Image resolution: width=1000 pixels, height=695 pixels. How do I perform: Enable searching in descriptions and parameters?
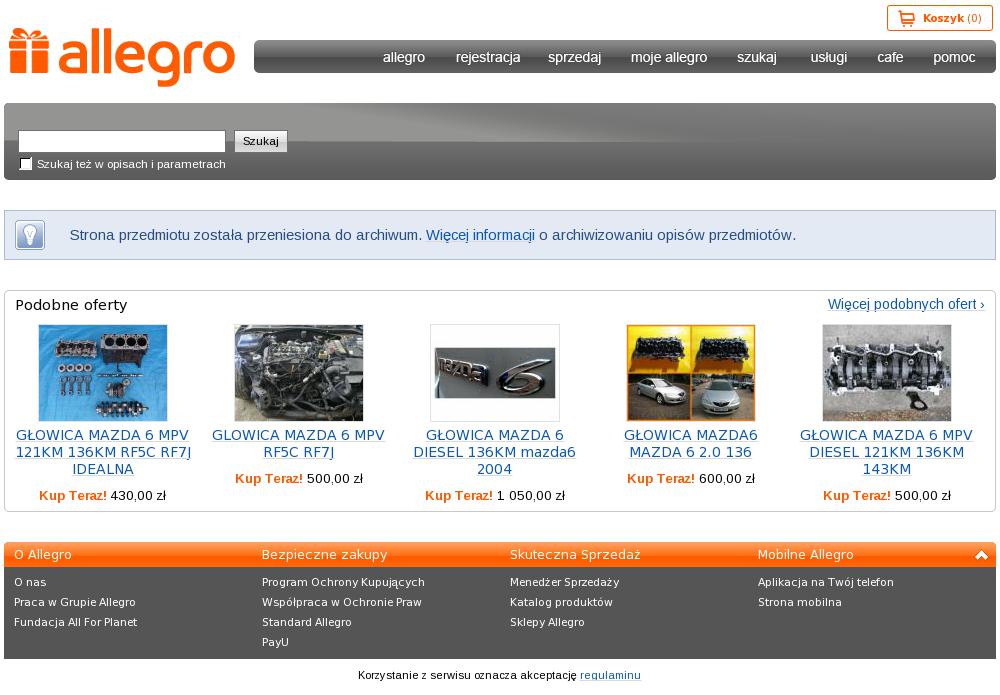[26, 164]
